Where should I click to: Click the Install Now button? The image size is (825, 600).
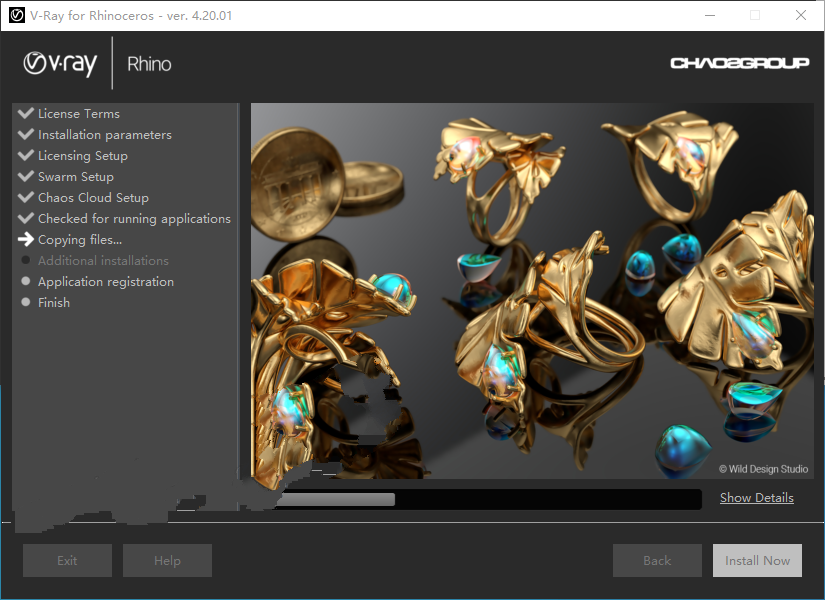[x=757, y=561]
